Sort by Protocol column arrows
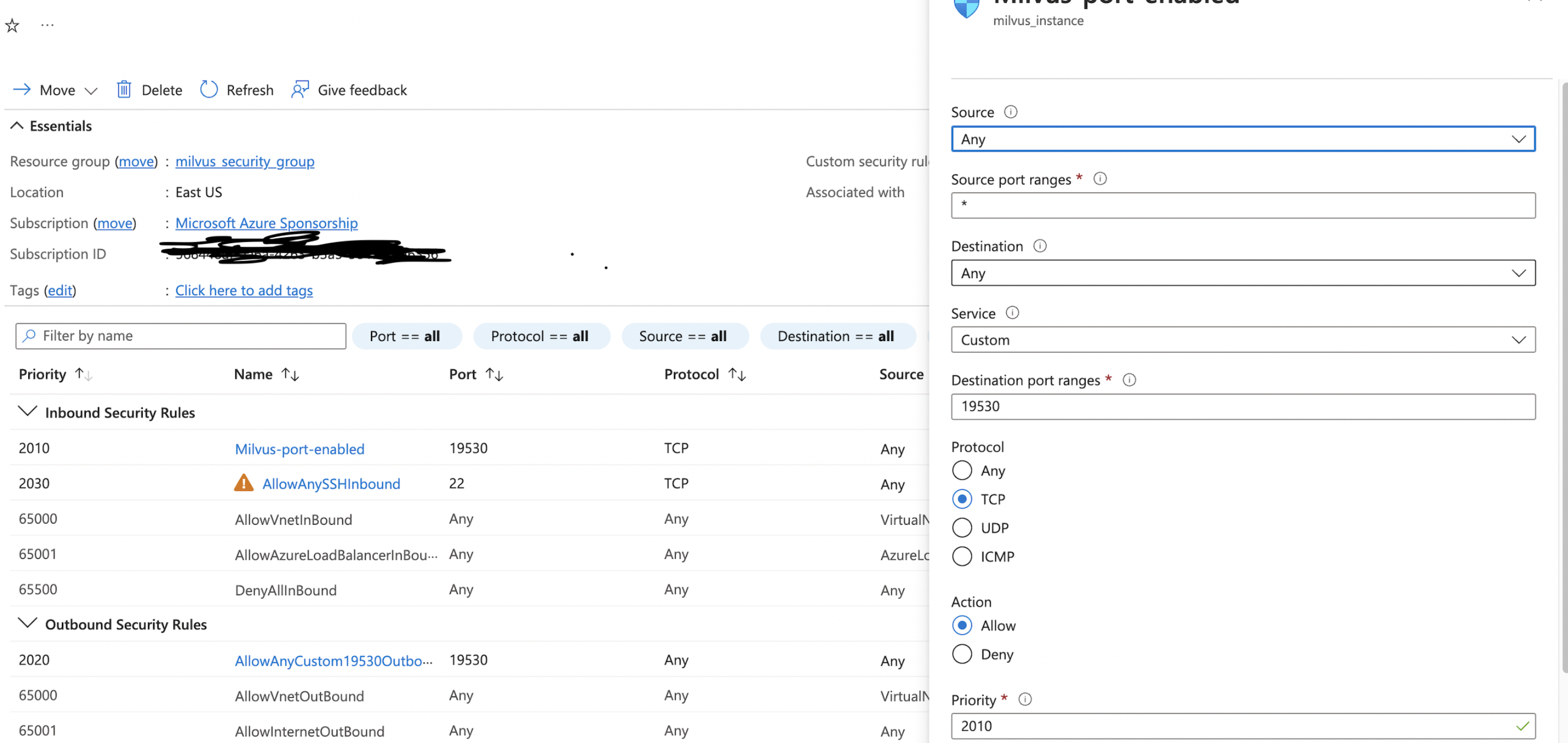This screenshot has width=1568, height=743. (737, 374)
